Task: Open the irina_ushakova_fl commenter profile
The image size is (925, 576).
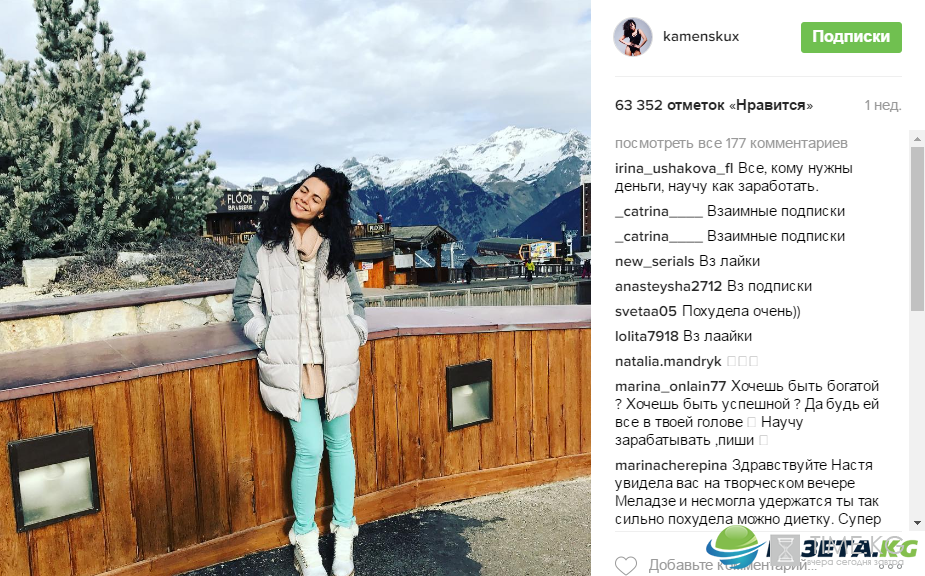Action: coord(674,168)
